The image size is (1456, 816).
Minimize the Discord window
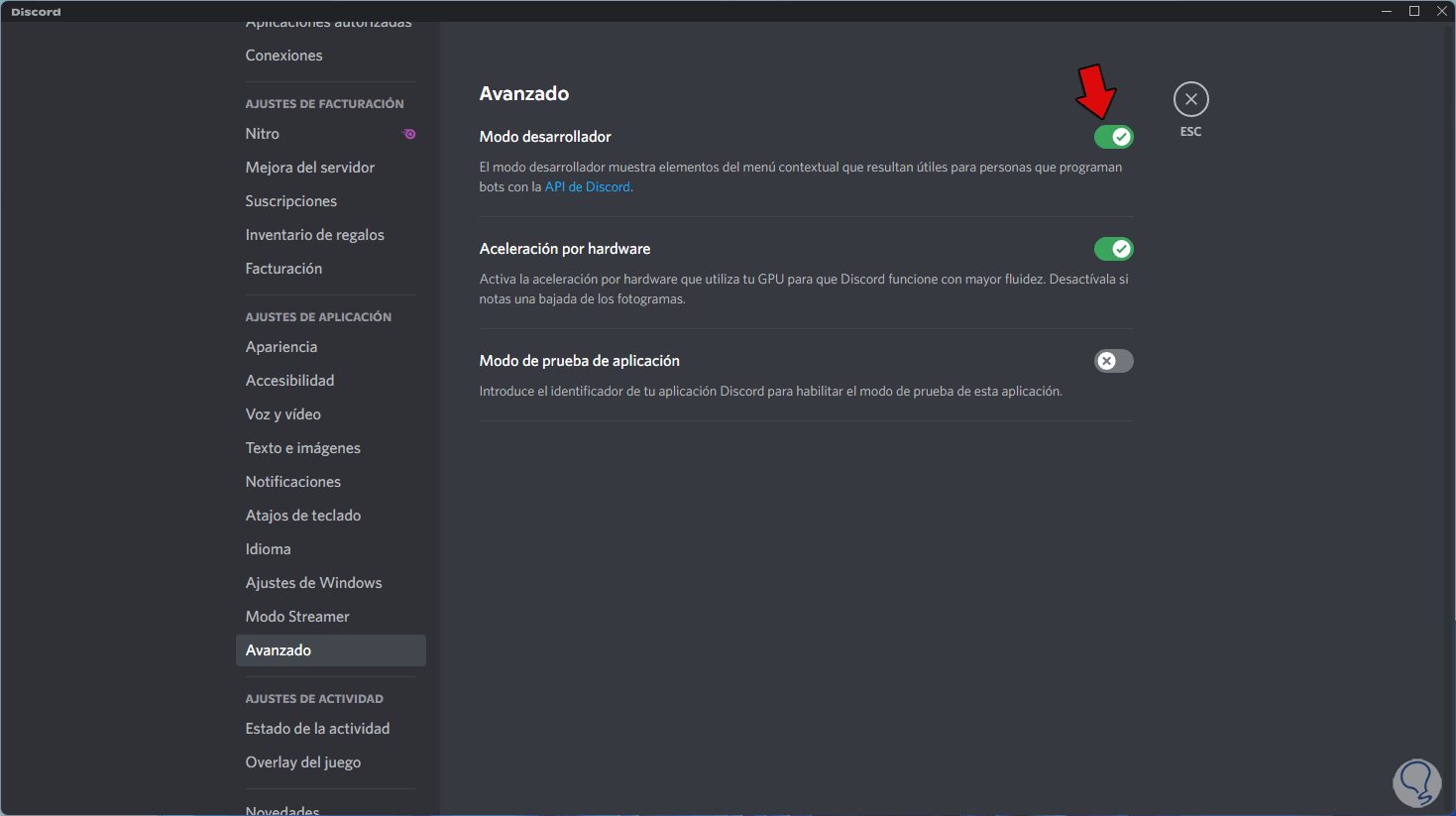coord(1387,11)
